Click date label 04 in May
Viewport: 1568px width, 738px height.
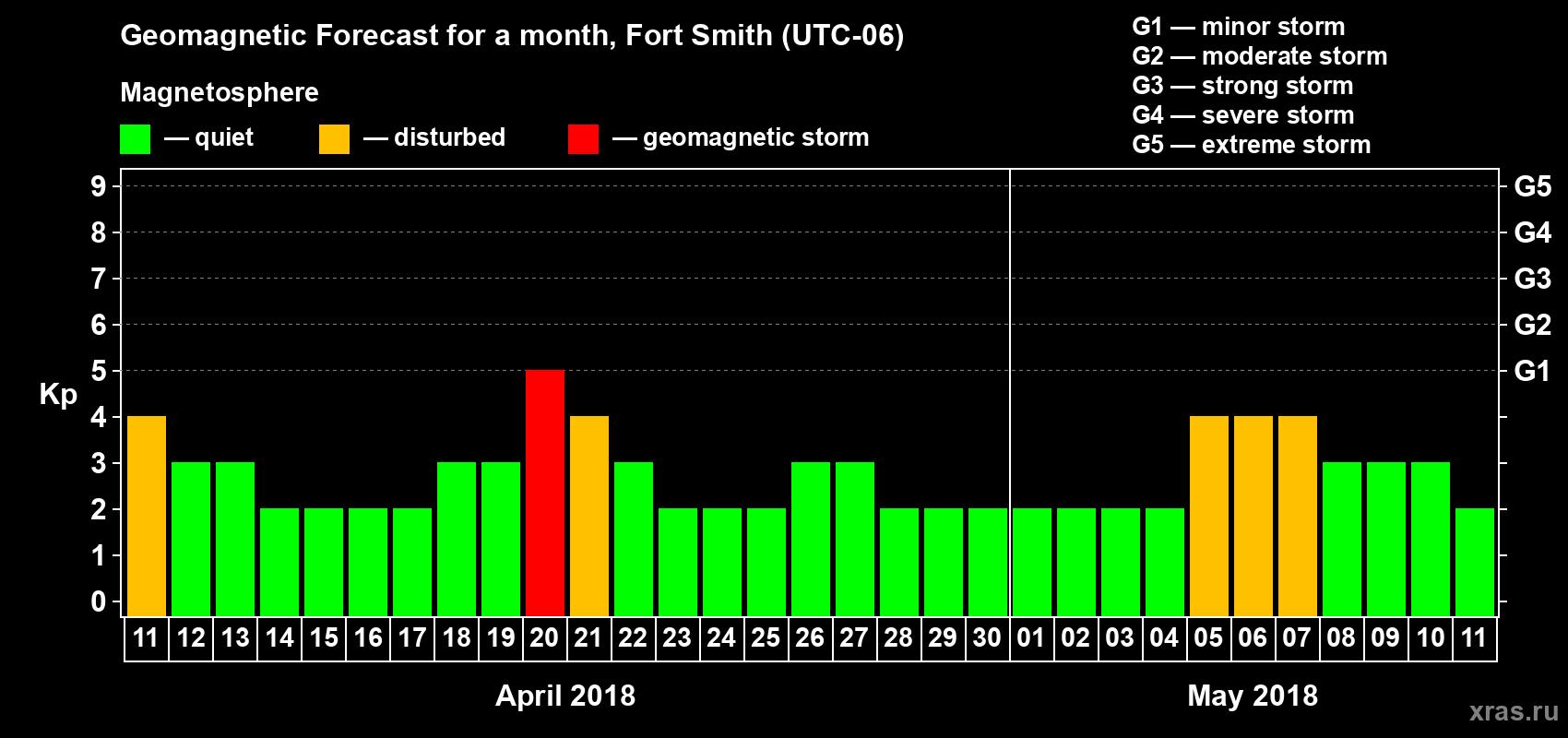(x=1165, y=638)
